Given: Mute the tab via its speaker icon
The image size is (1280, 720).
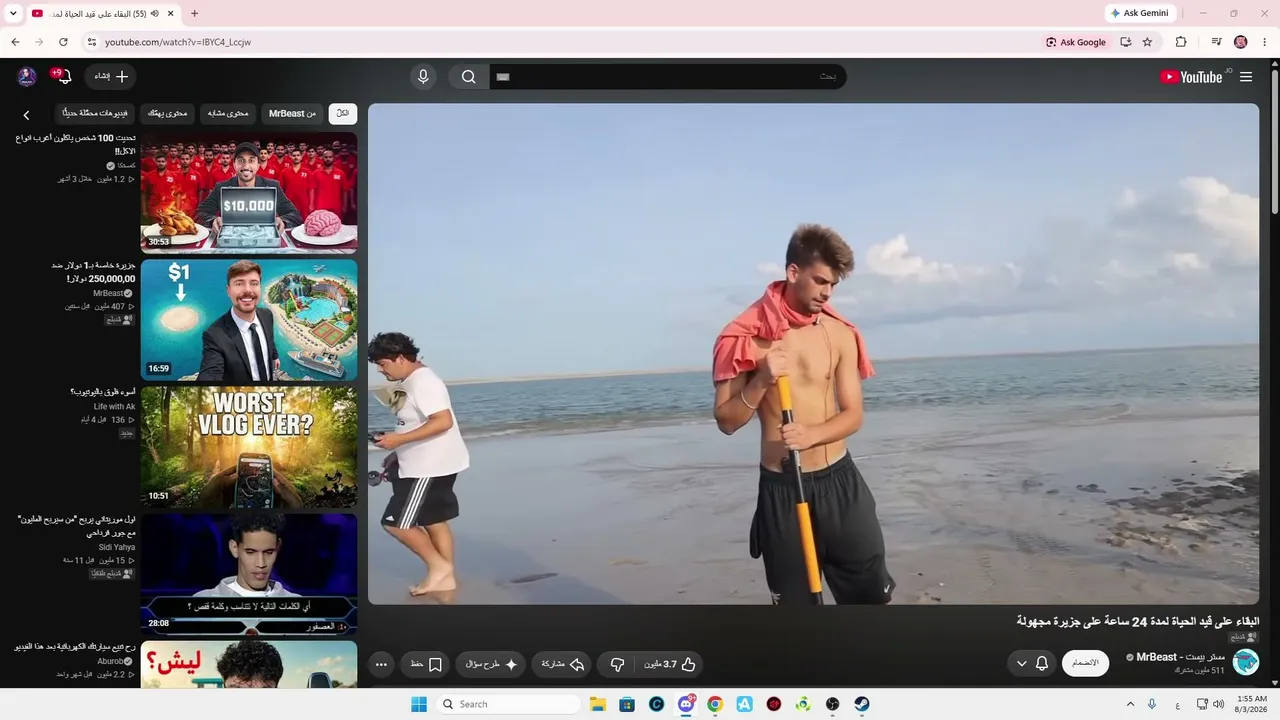Looking at the screenshot, I should [154, 13].
